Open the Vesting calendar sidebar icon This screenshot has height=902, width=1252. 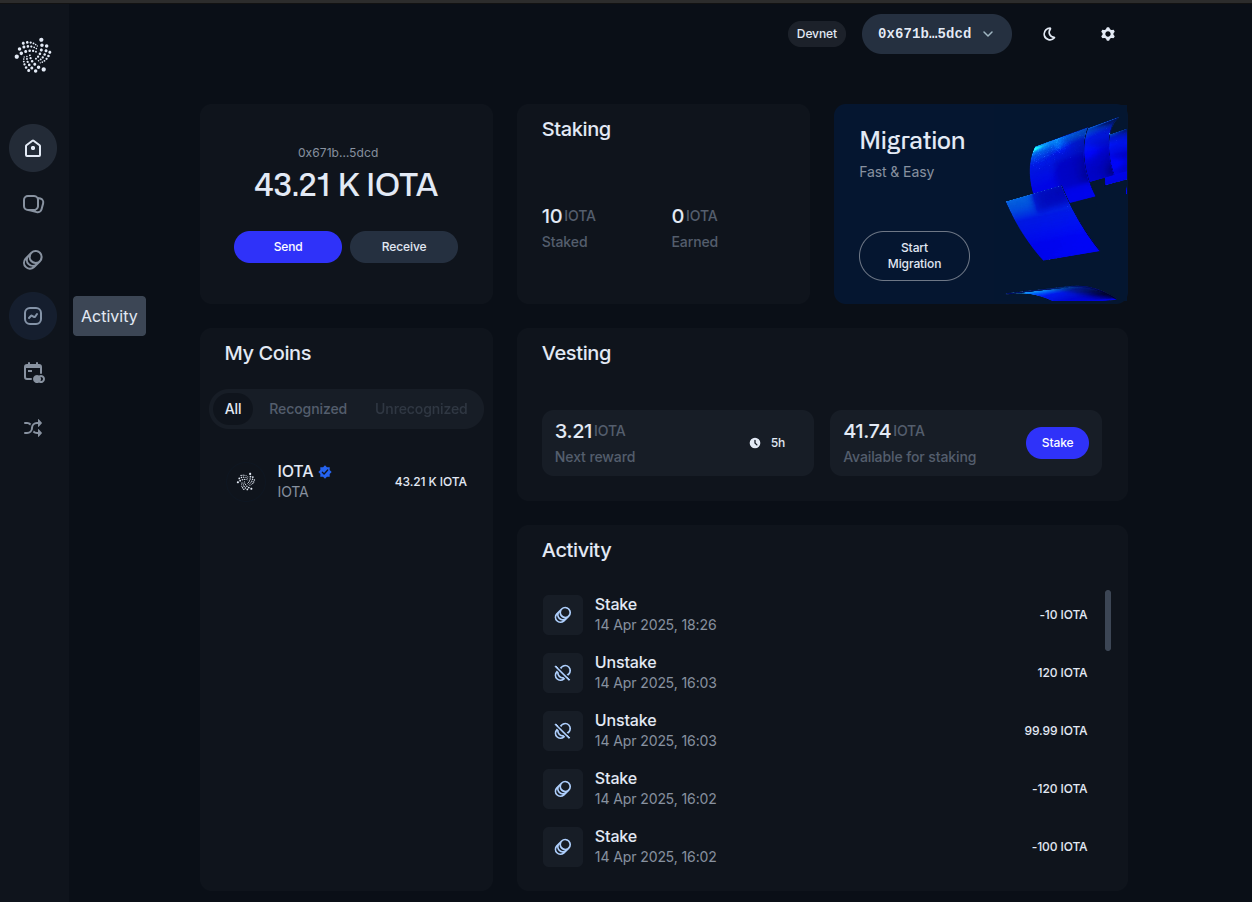33,372
